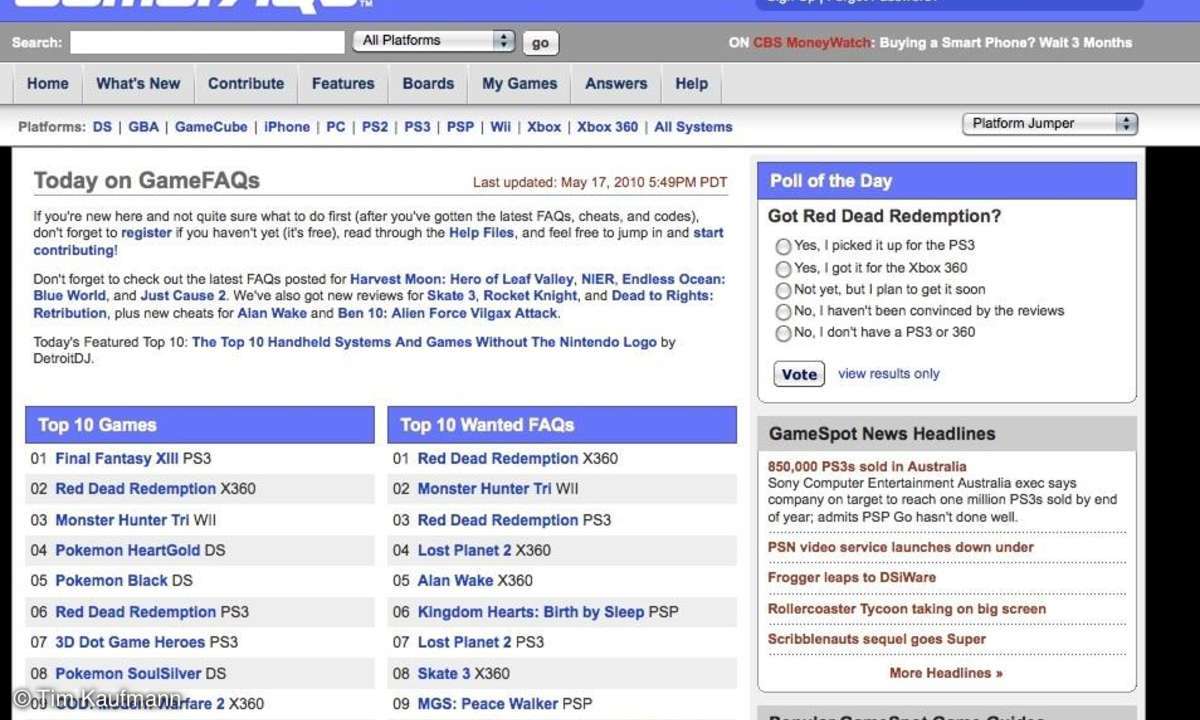Open Kingdom Hearts: Birth by Sleep link
This screenshot has height=720, width=1200.
[531, 612]
